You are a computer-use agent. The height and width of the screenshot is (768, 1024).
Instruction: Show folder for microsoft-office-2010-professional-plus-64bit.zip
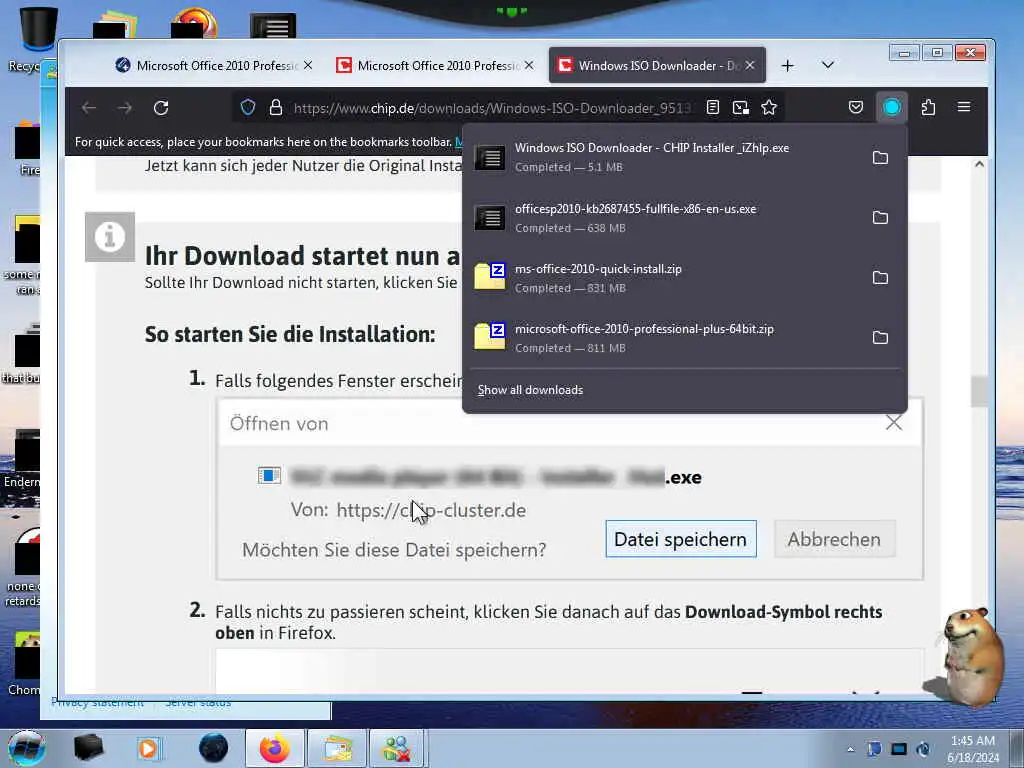[880, 338]
